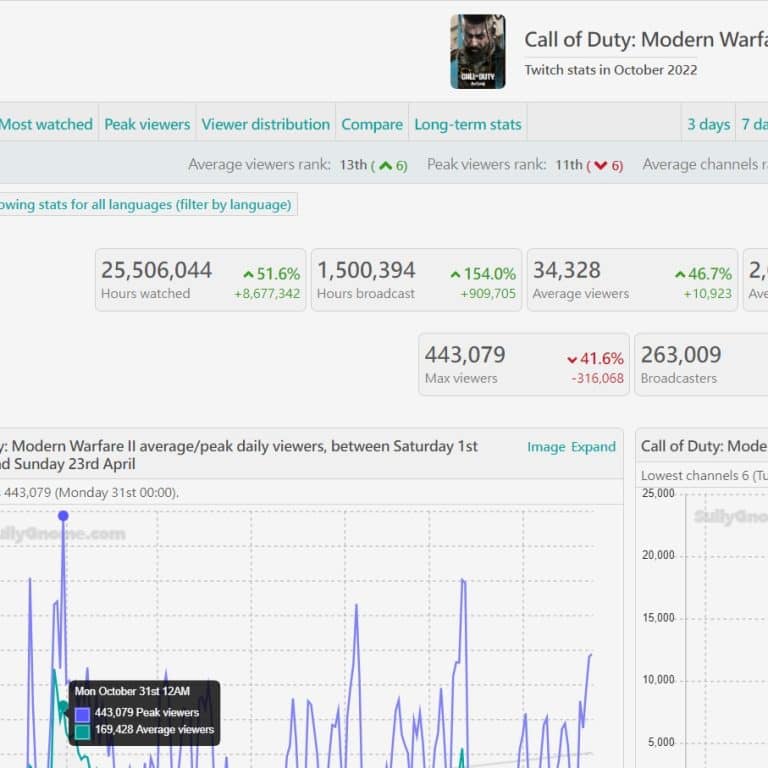Click the green arrow on Average viewers card
768x768 pixels.
(680, 274)
